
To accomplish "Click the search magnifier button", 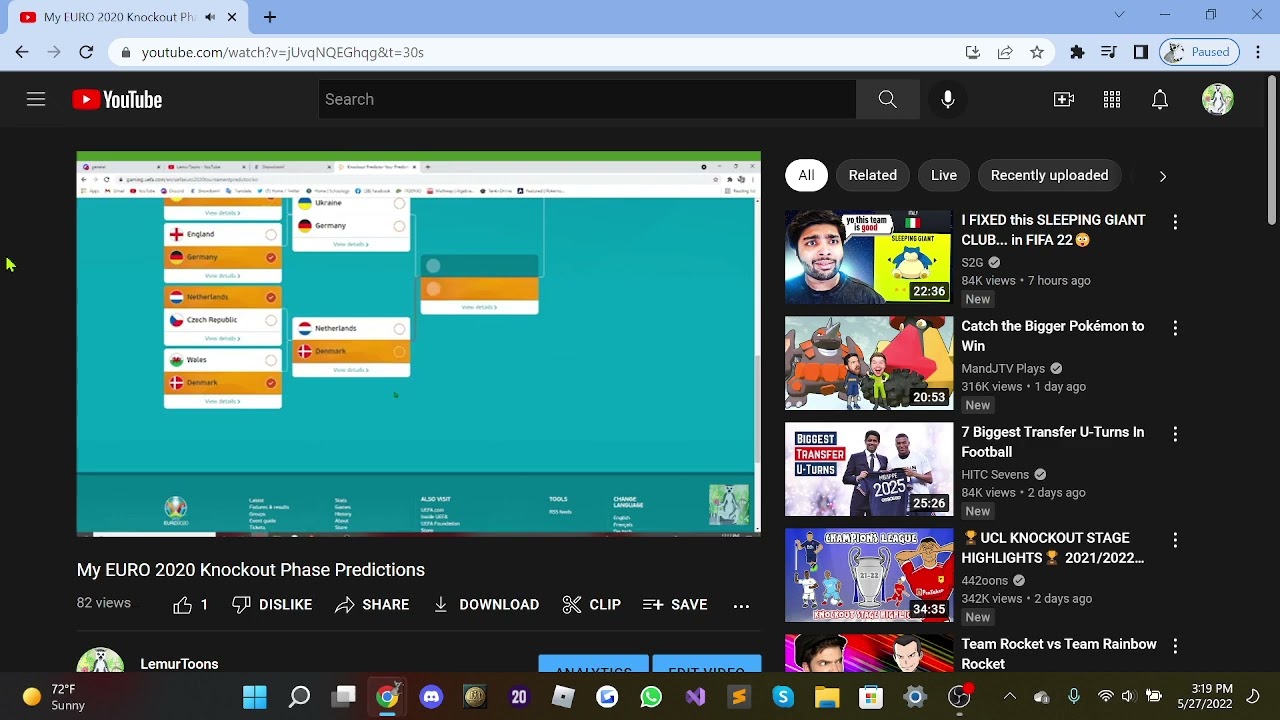I will [x=887, y=99].
